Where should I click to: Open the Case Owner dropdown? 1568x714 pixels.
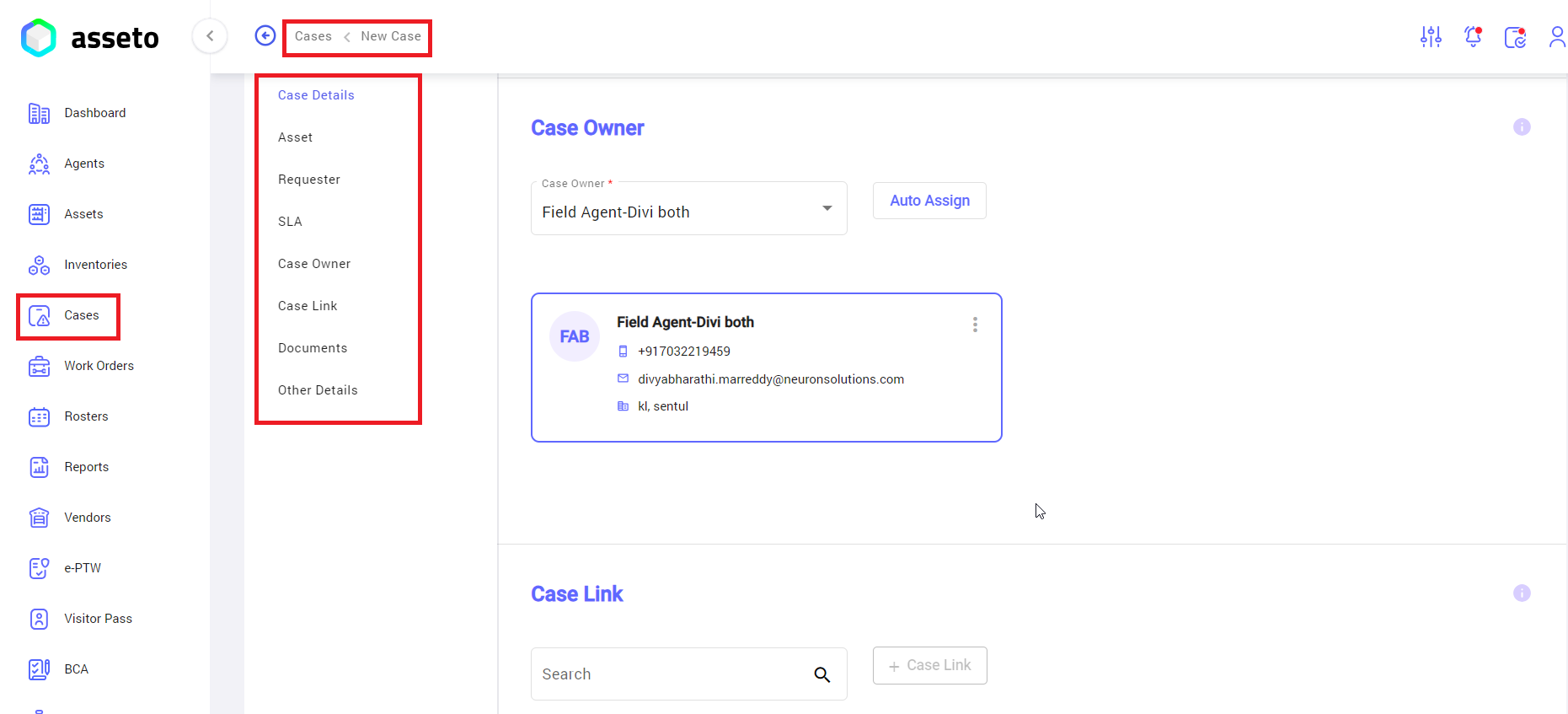(x=688, y=208)
